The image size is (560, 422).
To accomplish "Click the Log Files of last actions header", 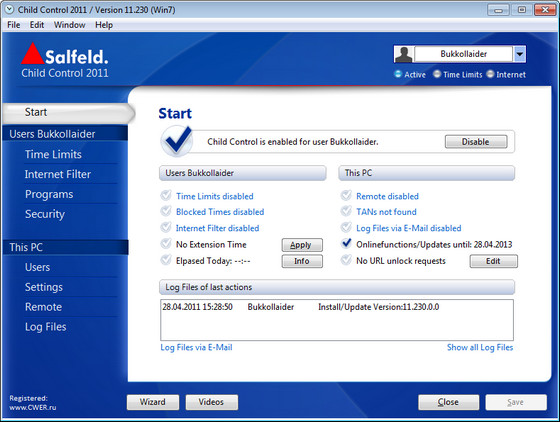I will pos(337,287).
